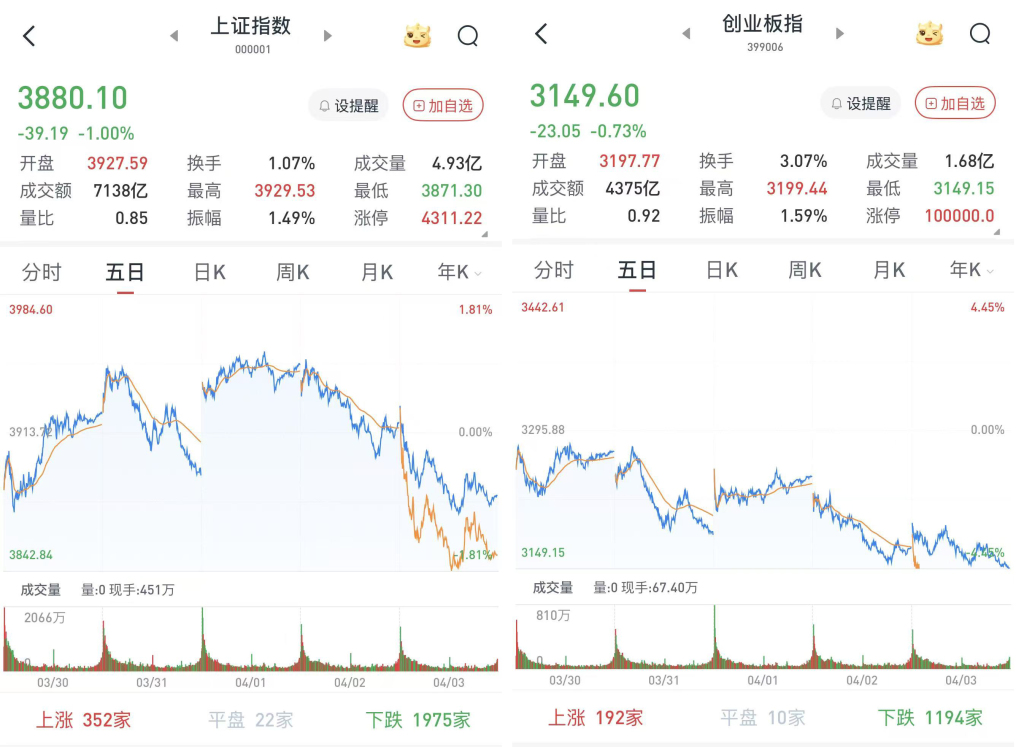This screenshot has height=747, width=1024.
Task: Click 成交量 volume chart of 创业板指
Action: tap(762, 640)
